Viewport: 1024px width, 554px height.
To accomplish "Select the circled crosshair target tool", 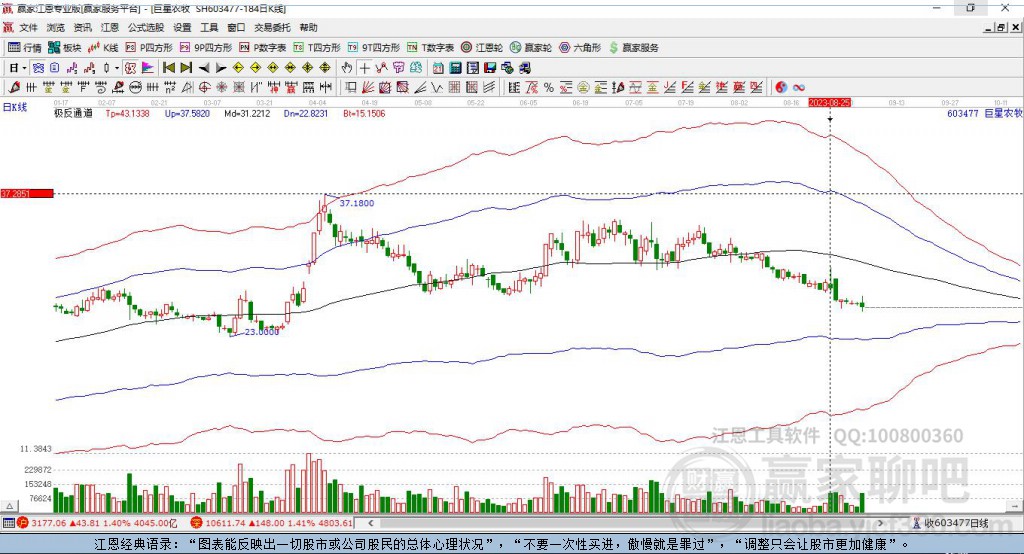I will 204,87.
